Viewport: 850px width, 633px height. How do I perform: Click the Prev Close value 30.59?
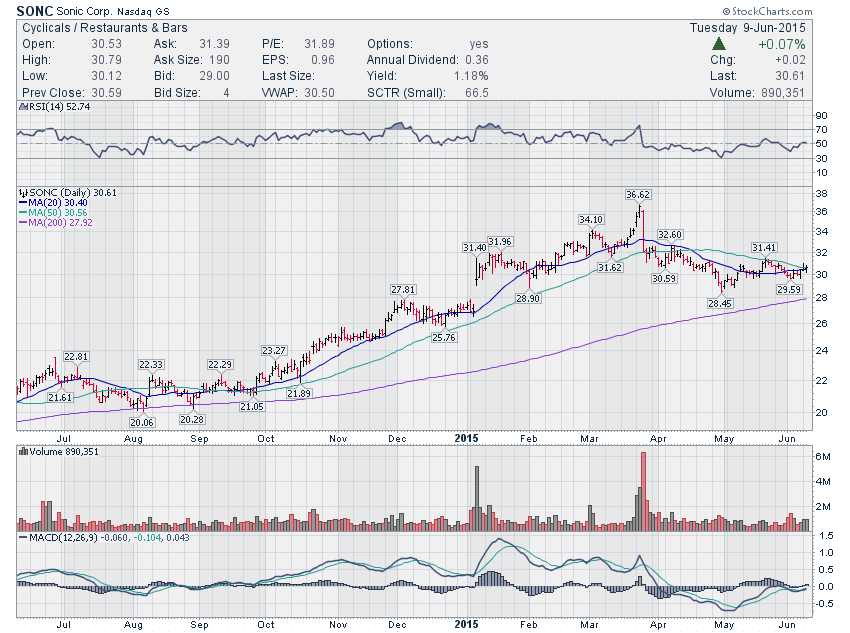pos(106,93)
